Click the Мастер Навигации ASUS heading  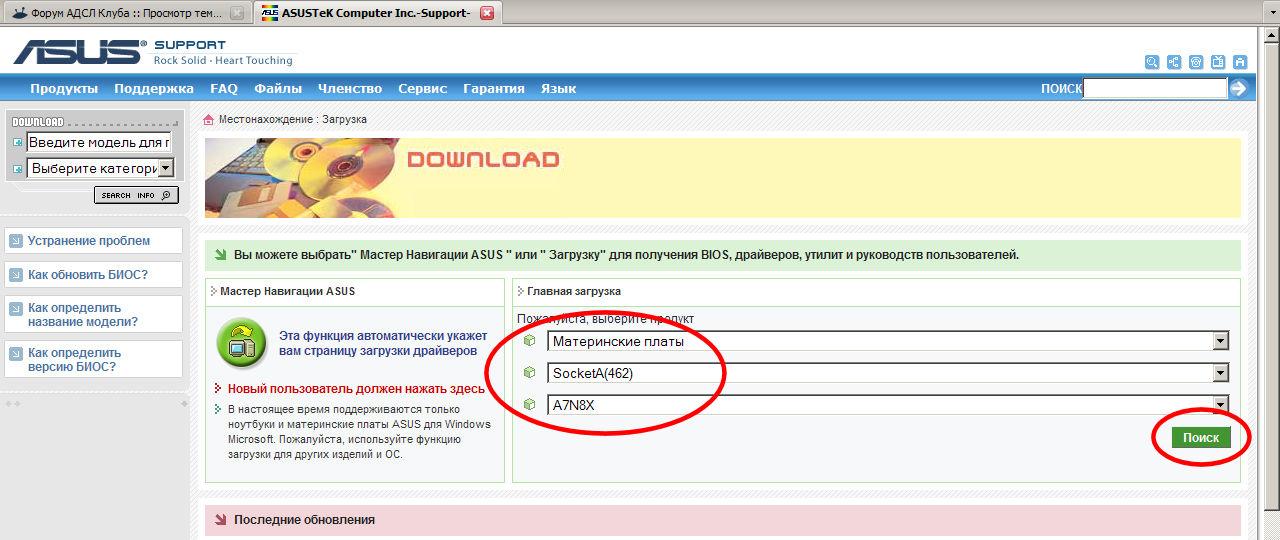(287, 291)
